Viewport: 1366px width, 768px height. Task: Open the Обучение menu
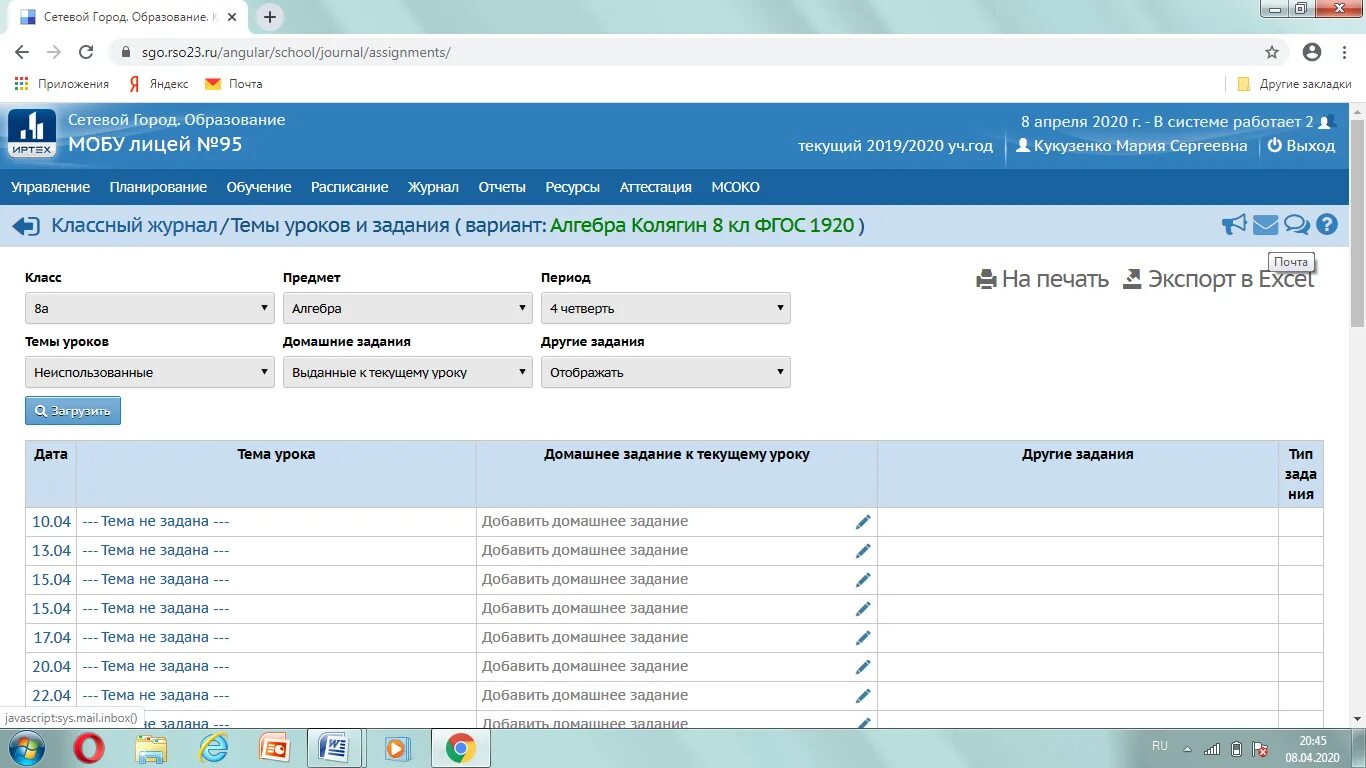(259, 187)
